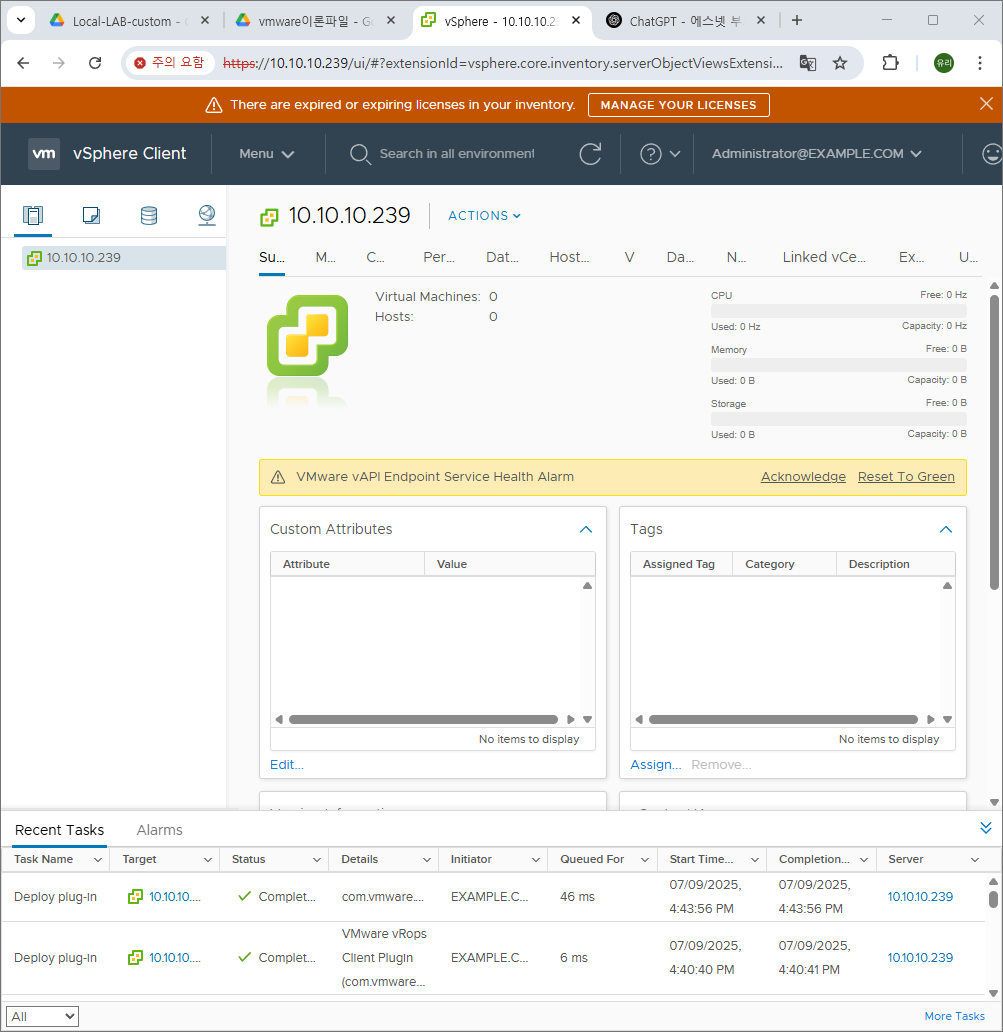The image size is (1003, 1032).
Task: Acknowledge the vAPI Endpoint alarm
Action: [803, 477]
